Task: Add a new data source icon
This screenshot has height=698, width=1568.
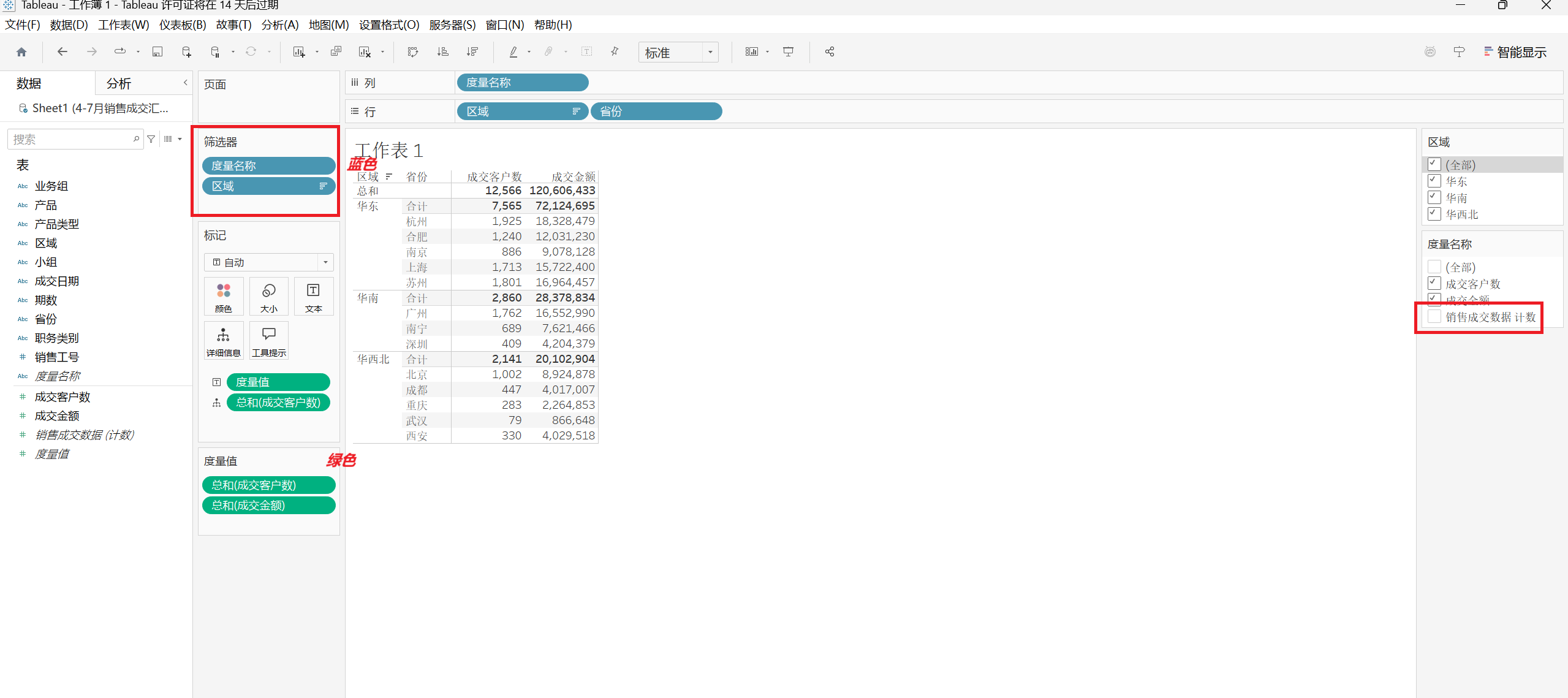Action: point(186,52)
